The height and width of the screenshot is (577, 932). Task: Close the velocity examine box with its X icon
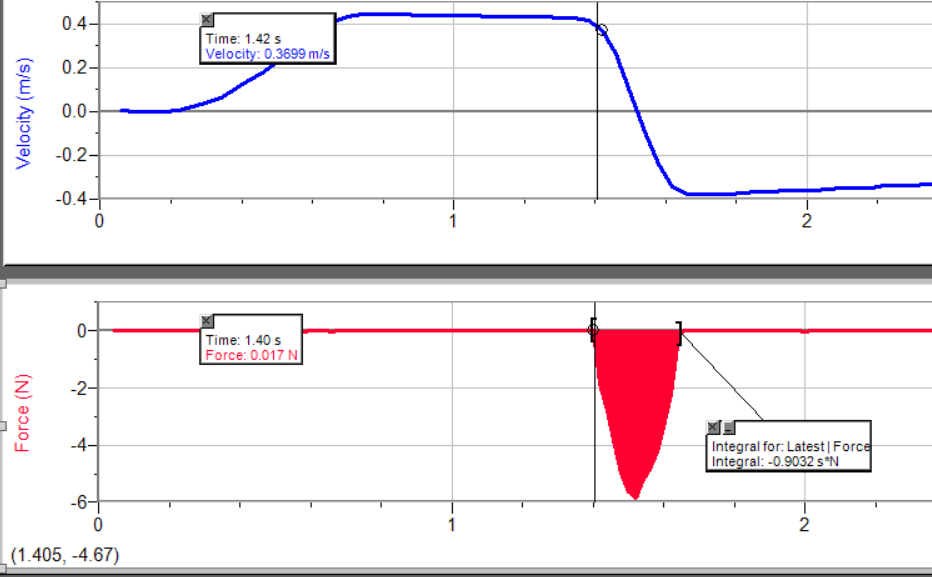point(207,19)
